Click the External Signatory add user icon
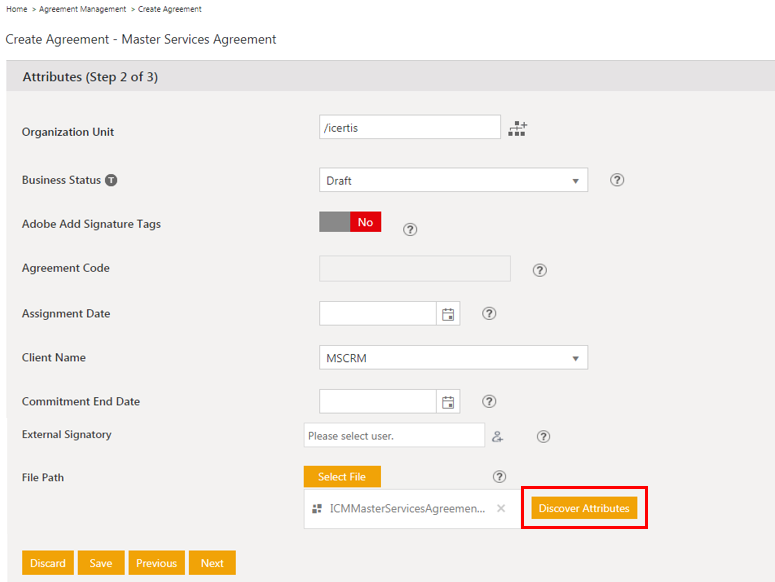 (498, 436)
